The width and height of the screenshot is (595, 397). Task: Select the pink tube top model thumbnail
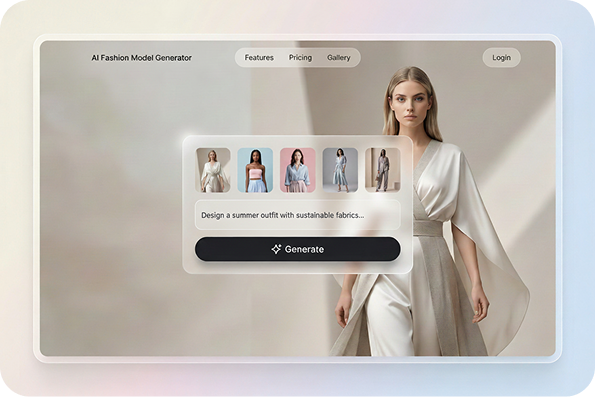pos(255,170)
